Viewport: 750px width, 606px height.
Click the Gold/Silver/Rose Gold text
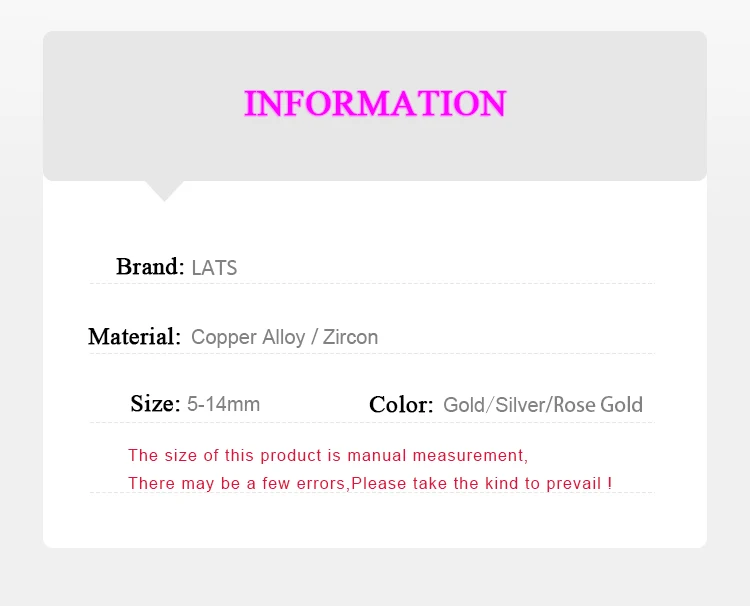pyautogui.click(x=543, y=405)
